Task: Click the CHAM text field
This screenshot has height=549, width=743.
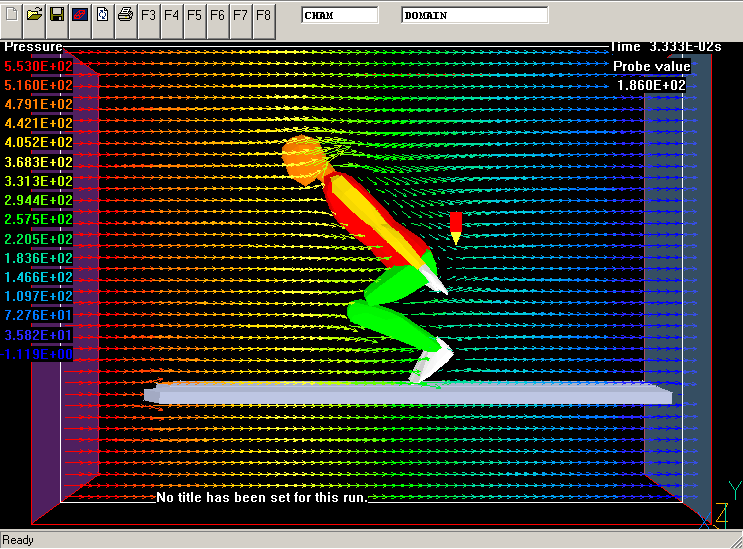Action: coord(340,16)
